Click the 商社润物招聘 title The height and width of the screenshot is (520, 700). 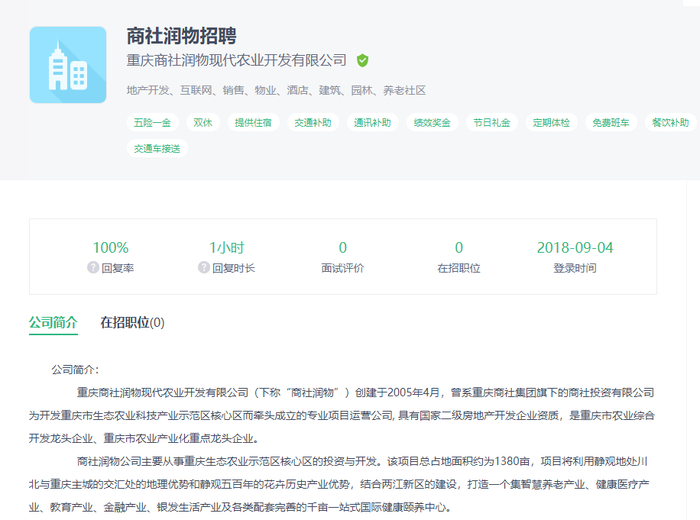pyautogui.click(x=181, y=36)
